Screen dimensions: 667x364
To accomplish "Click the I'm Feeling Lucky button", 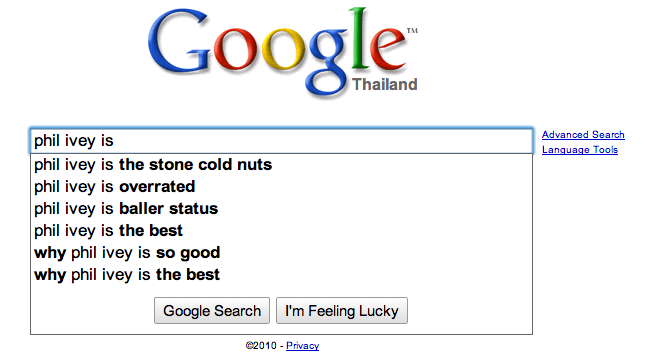I will click(x=342, y=311).
